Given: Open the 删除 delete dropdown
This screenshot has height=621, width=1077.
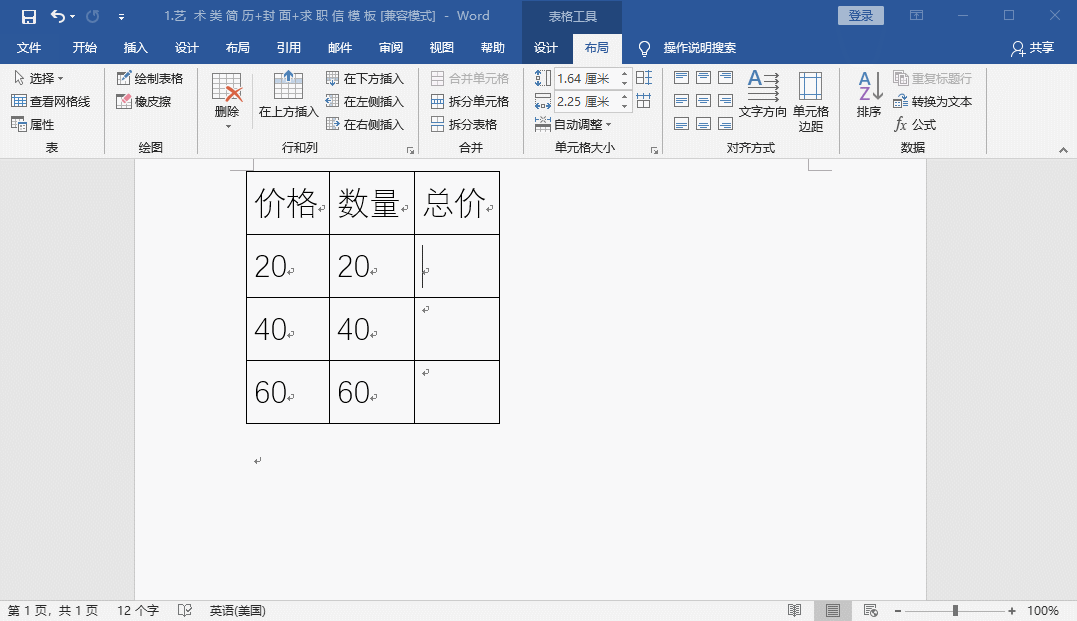Looking at the screenshot, I should click(x=227, y=101).
